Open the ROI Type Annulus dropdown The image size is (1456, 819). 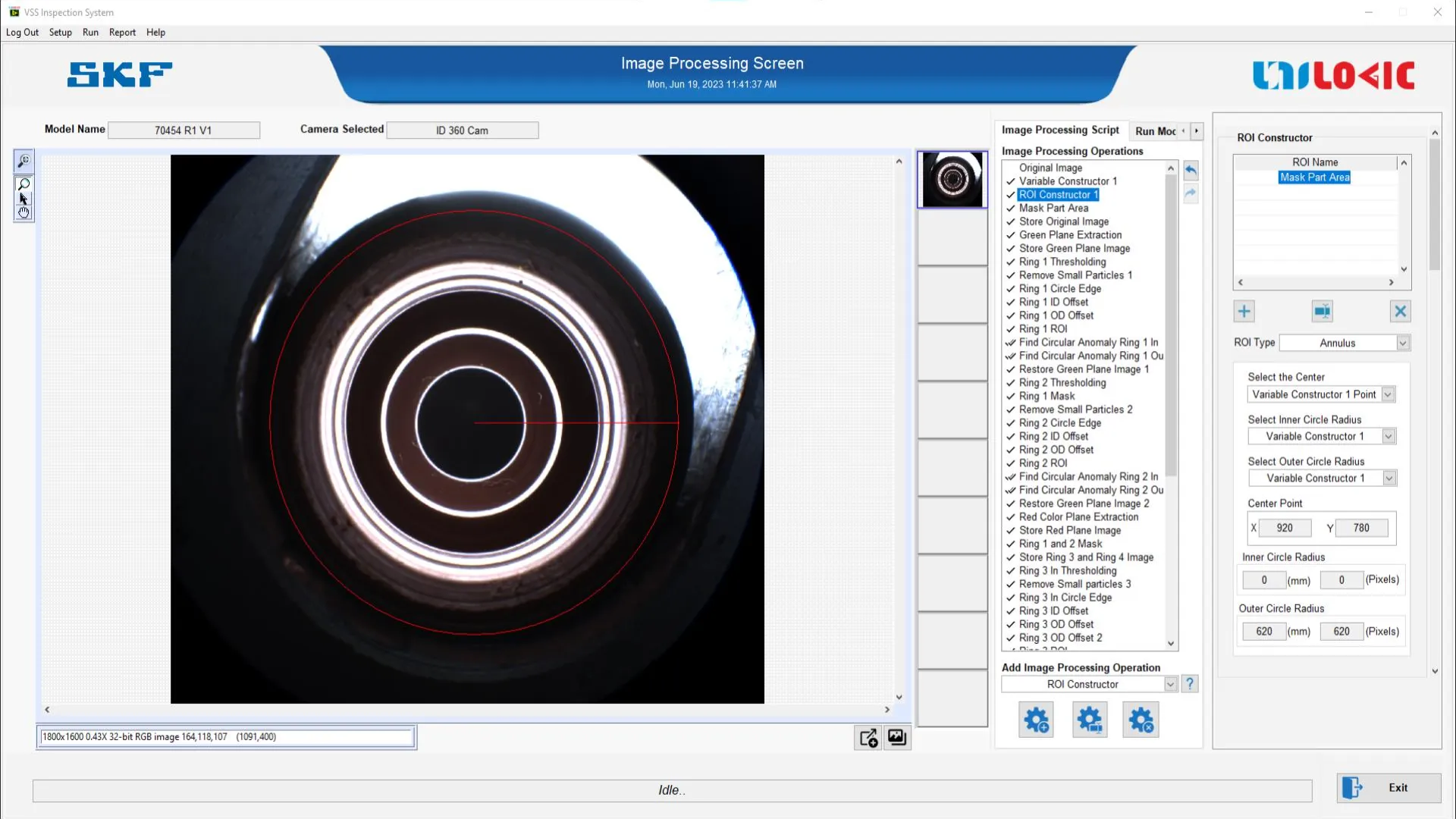[x=1402, y=344]
